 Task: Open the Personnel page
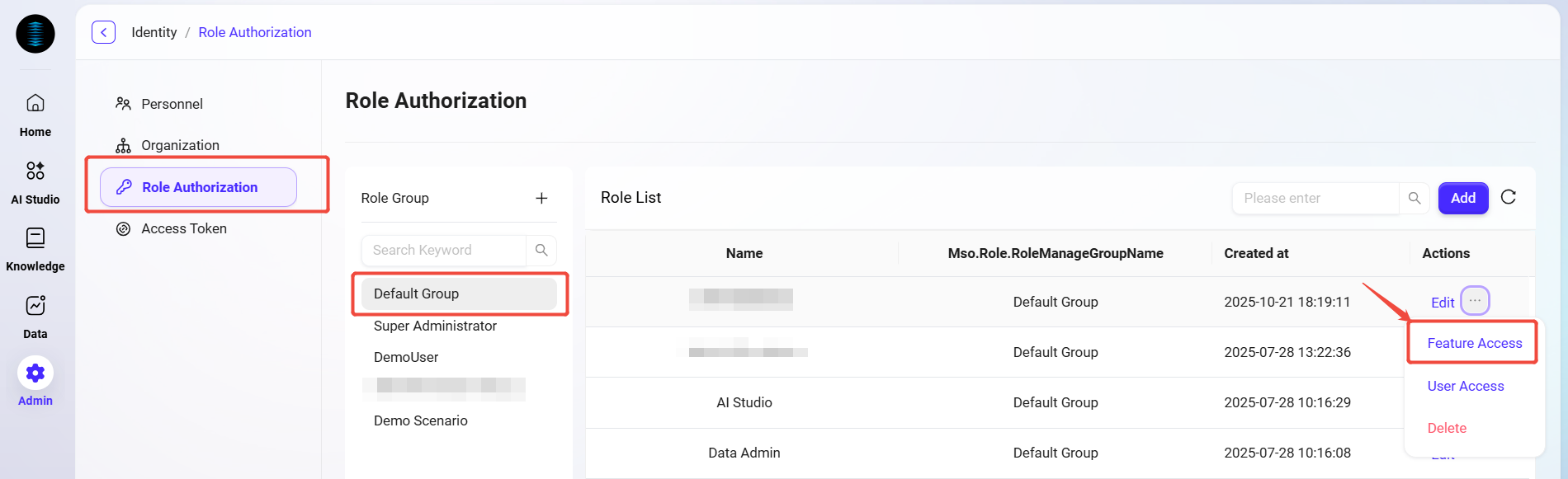[172, 104]
